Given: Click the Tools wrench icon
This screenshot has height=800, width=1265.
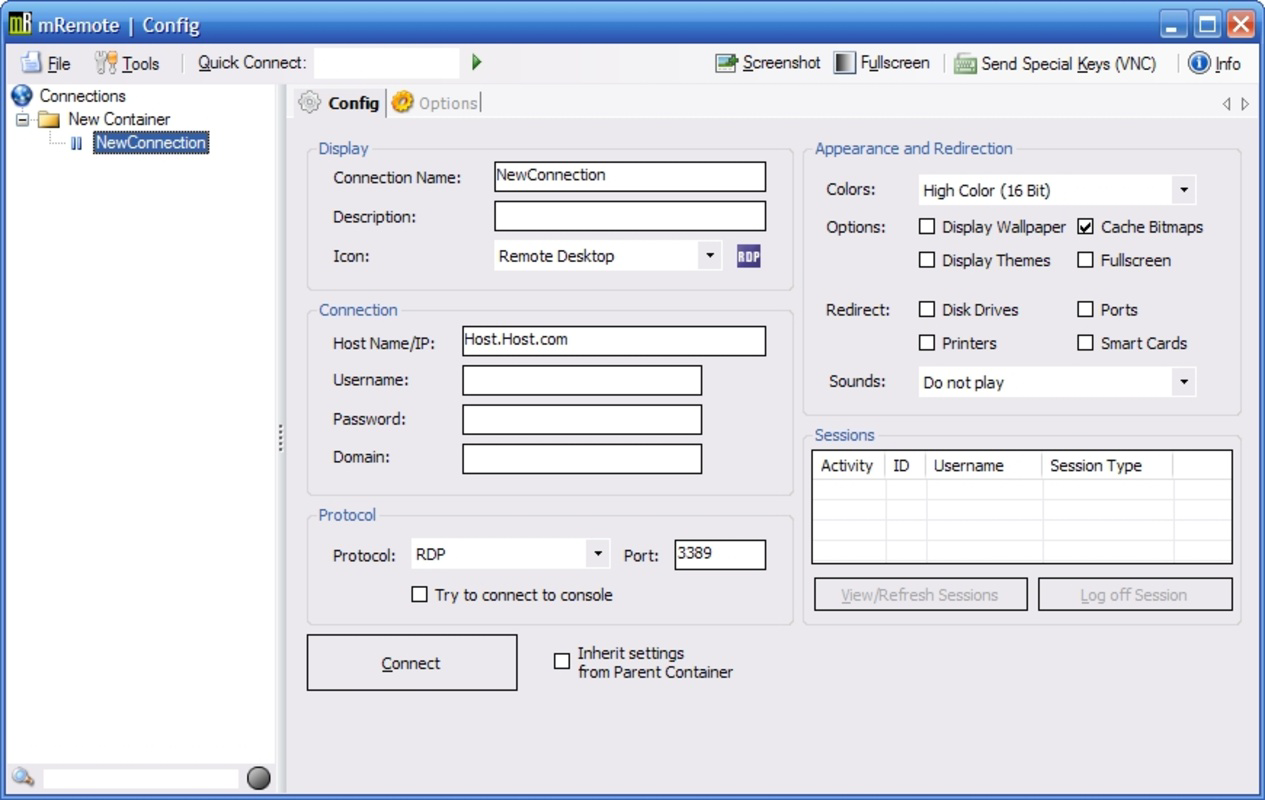Looking at the screenshot, I should pyautogui.click(x=106, y=63).
